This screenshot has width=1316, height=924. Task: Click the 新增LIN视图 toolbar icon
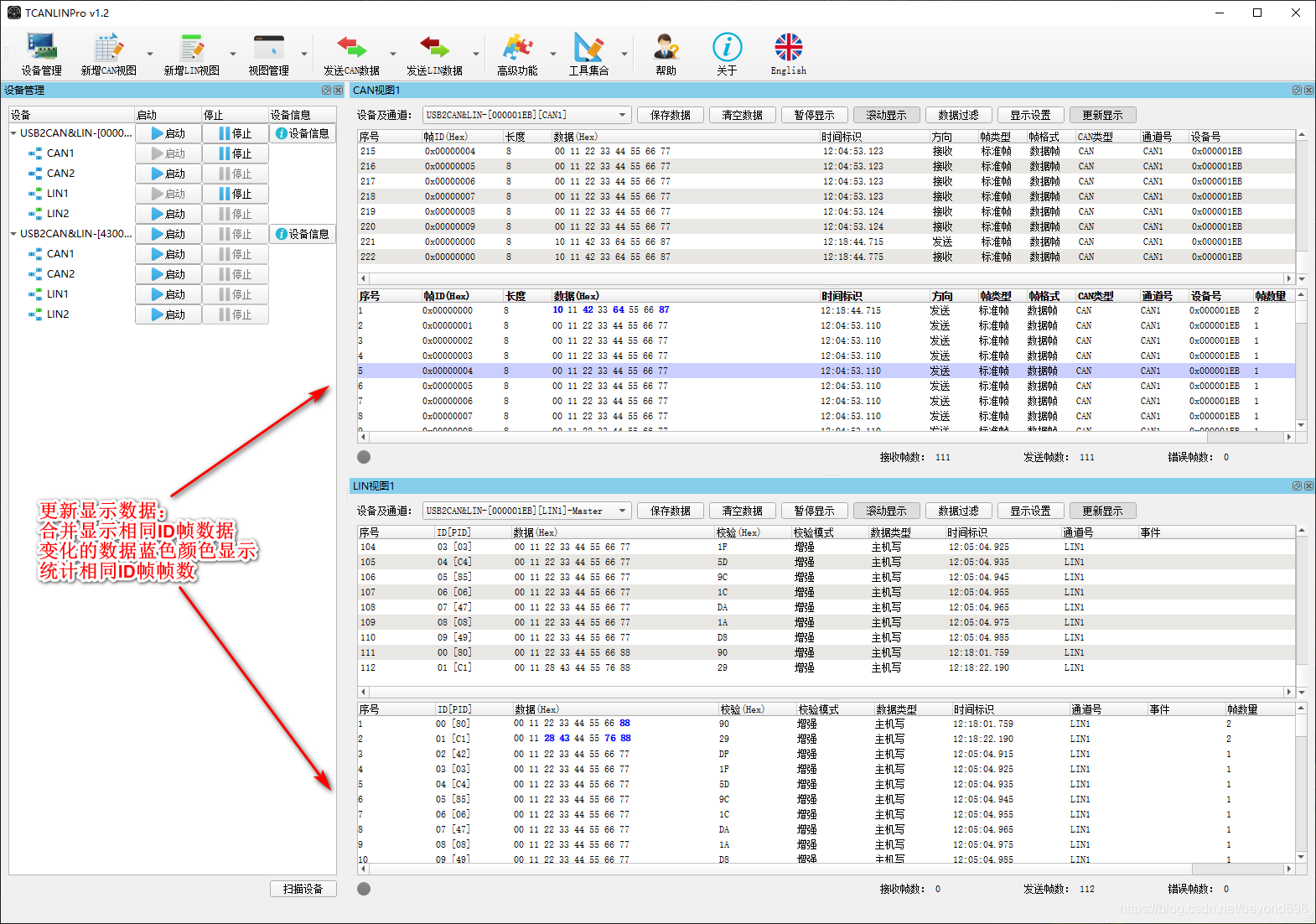pos(191,55)
